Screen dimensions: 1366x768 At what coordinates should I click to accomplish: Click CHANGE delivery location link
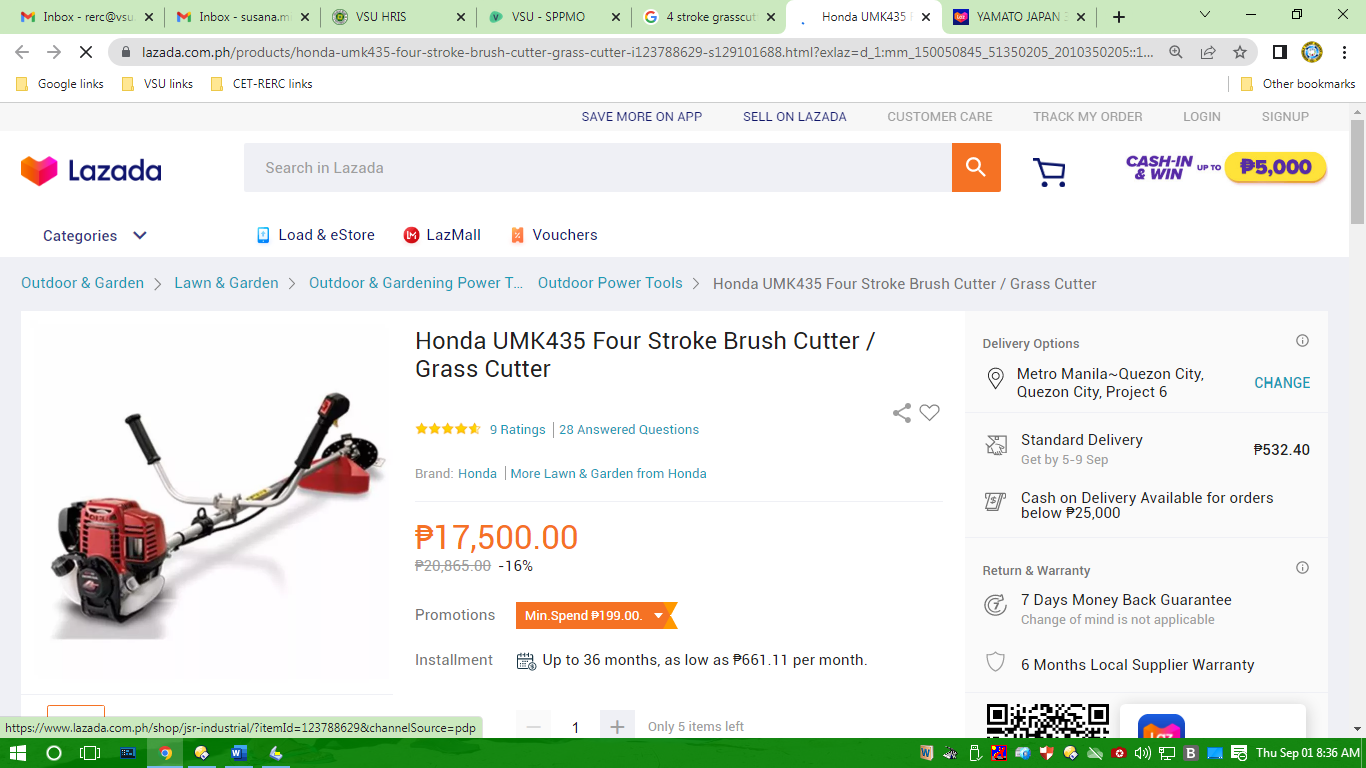pyautogui.click(x=1282, y=383)
